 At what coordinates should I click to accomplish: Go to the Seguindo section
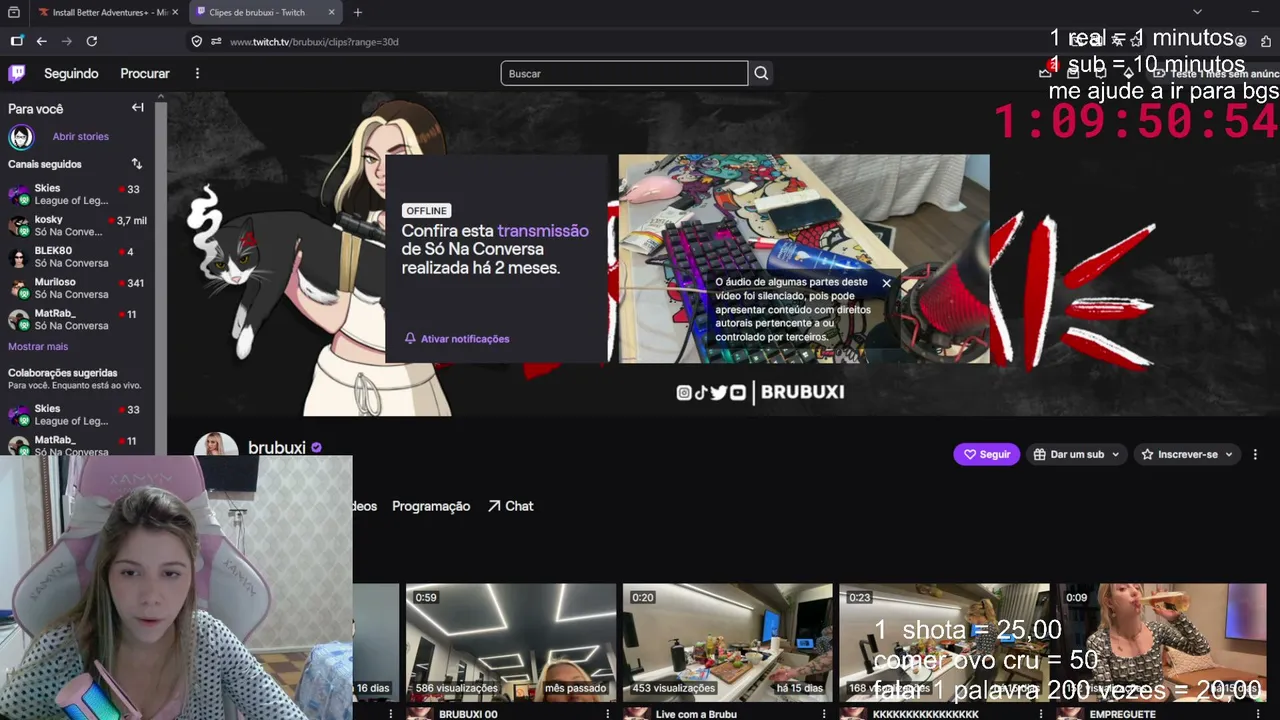pos(71,73)
